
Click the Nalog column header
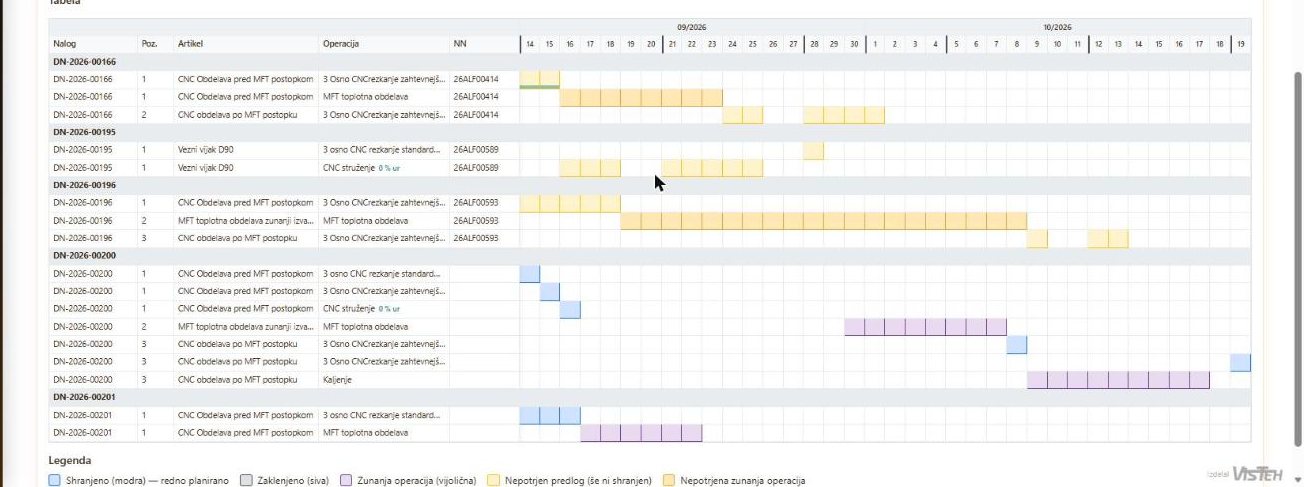tap(64, 44)
